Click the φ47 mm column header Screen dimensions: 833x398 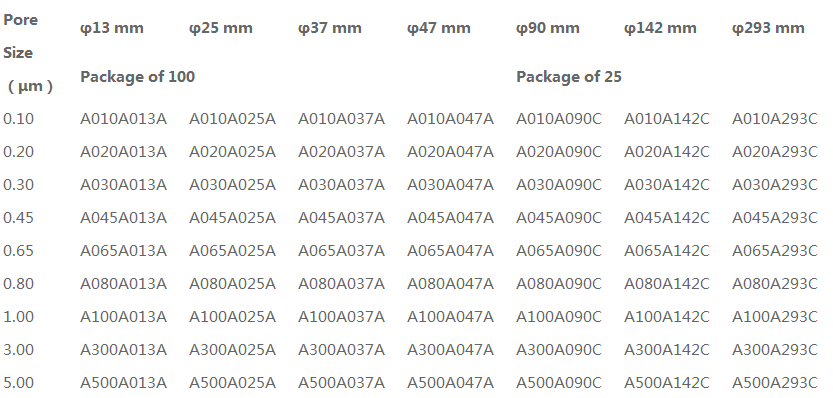pyautogui.click(x=439, y=28)
